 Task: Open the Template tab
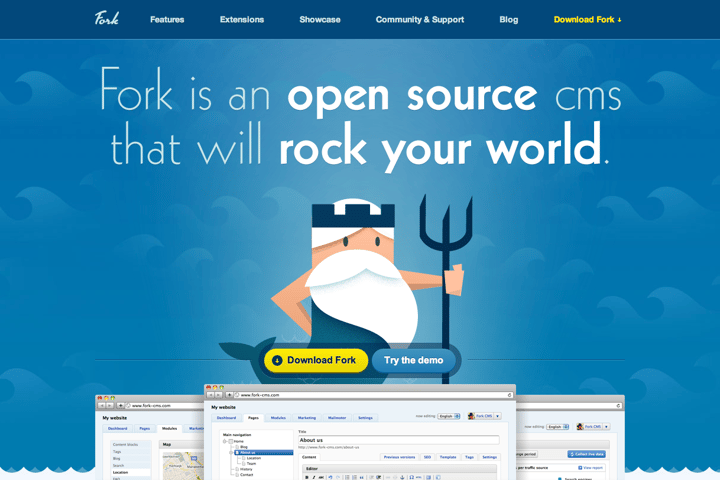coord(448,457)
